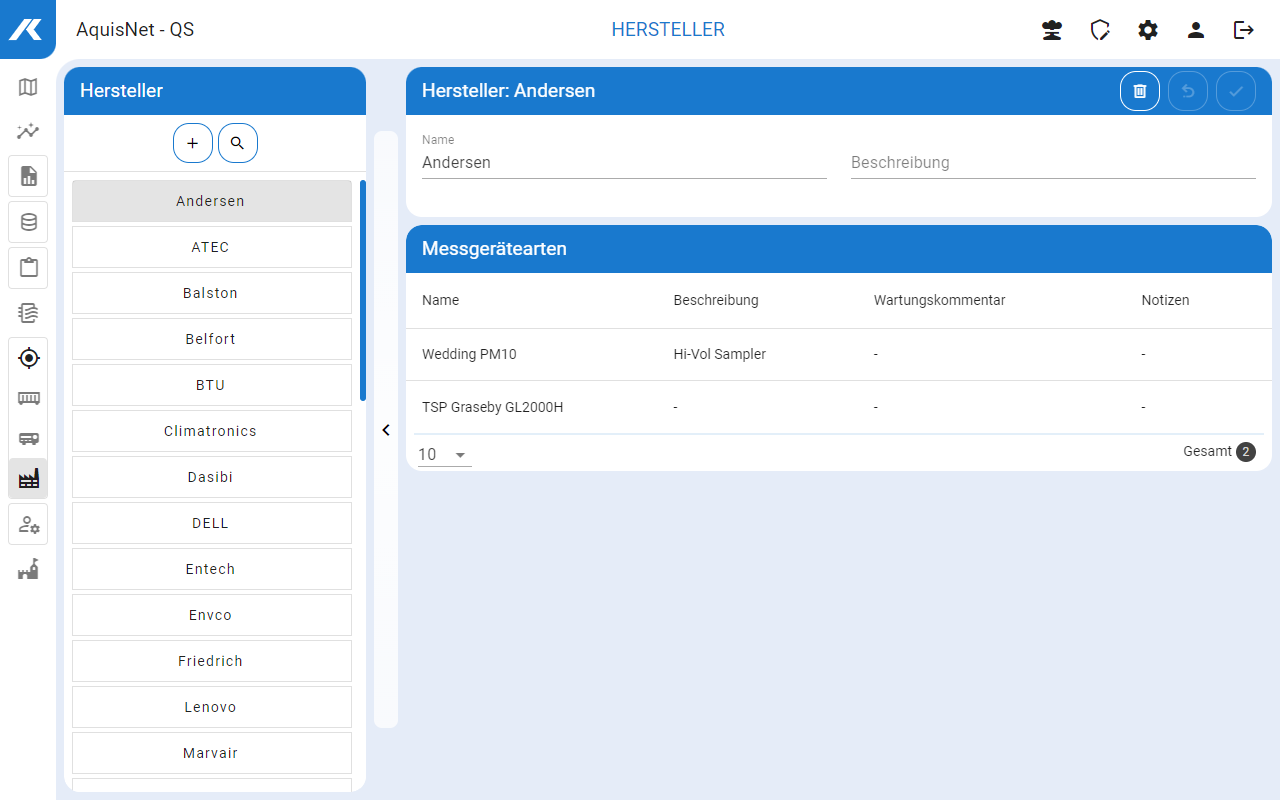This screenshot has width=1280, height=800.
Task: Click the delete trash button for Andersen
Action: [x=1139, y=91]
